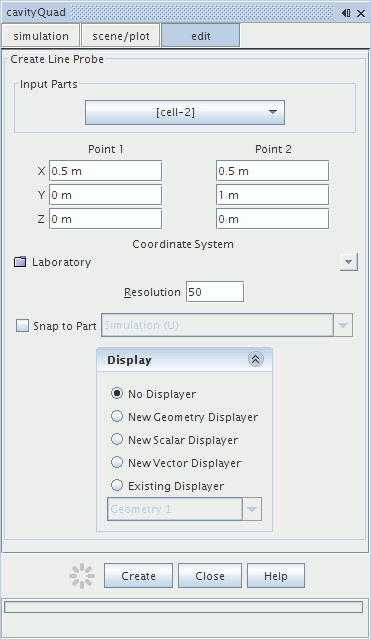This screenshot has width=371, height=640.
Task: Select the Existing Displayer radio button
Action: [x=117, y=485]
